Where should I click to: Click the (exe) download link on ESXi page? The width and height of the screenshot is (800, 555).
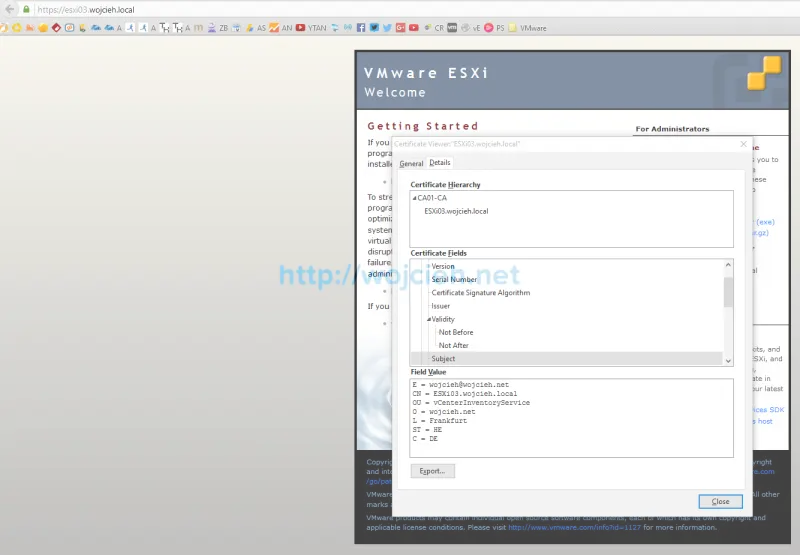pos(765,222)
